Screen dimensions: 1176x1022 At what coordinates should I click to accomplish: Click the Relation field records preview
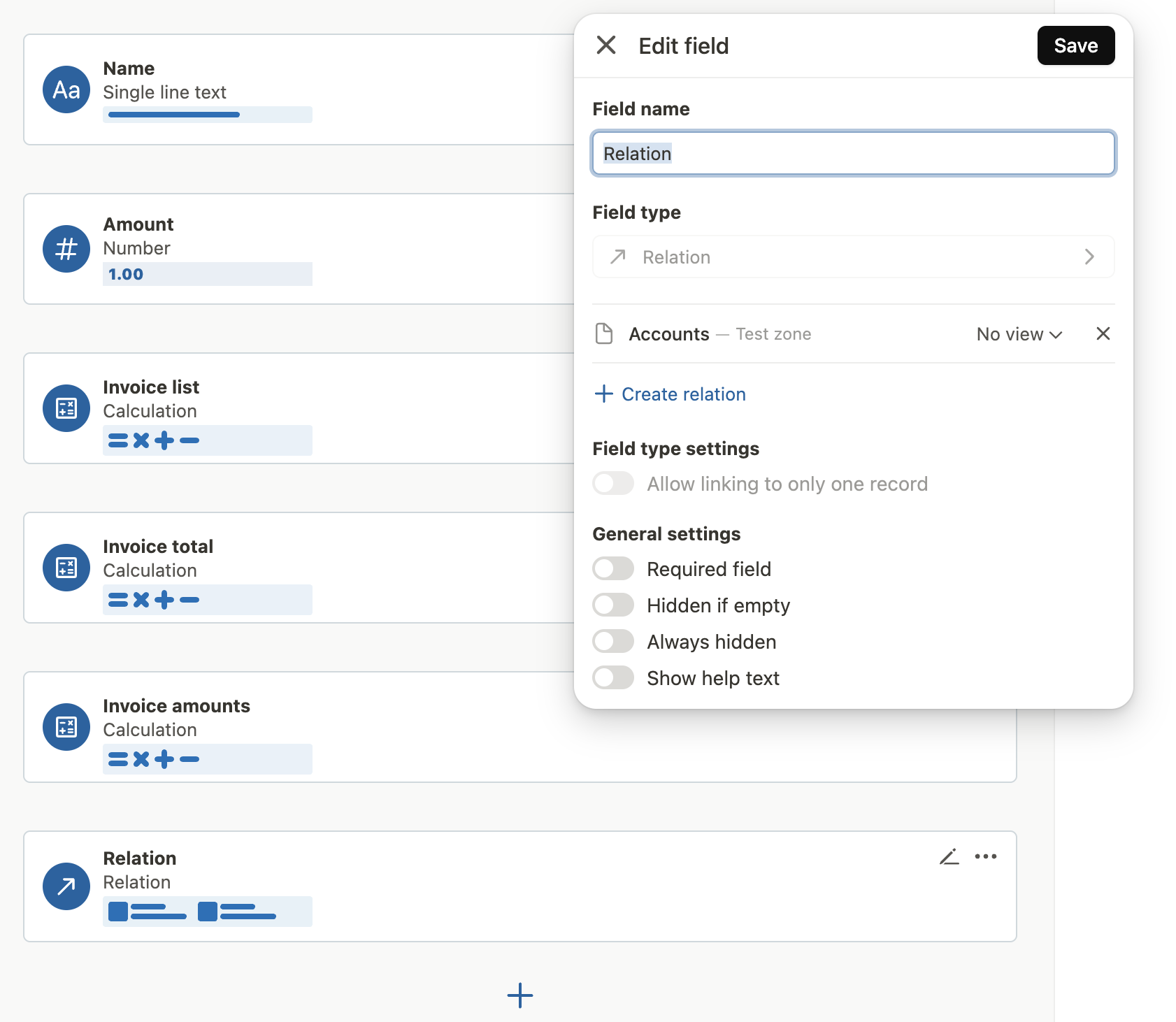[x=208, y=912]
